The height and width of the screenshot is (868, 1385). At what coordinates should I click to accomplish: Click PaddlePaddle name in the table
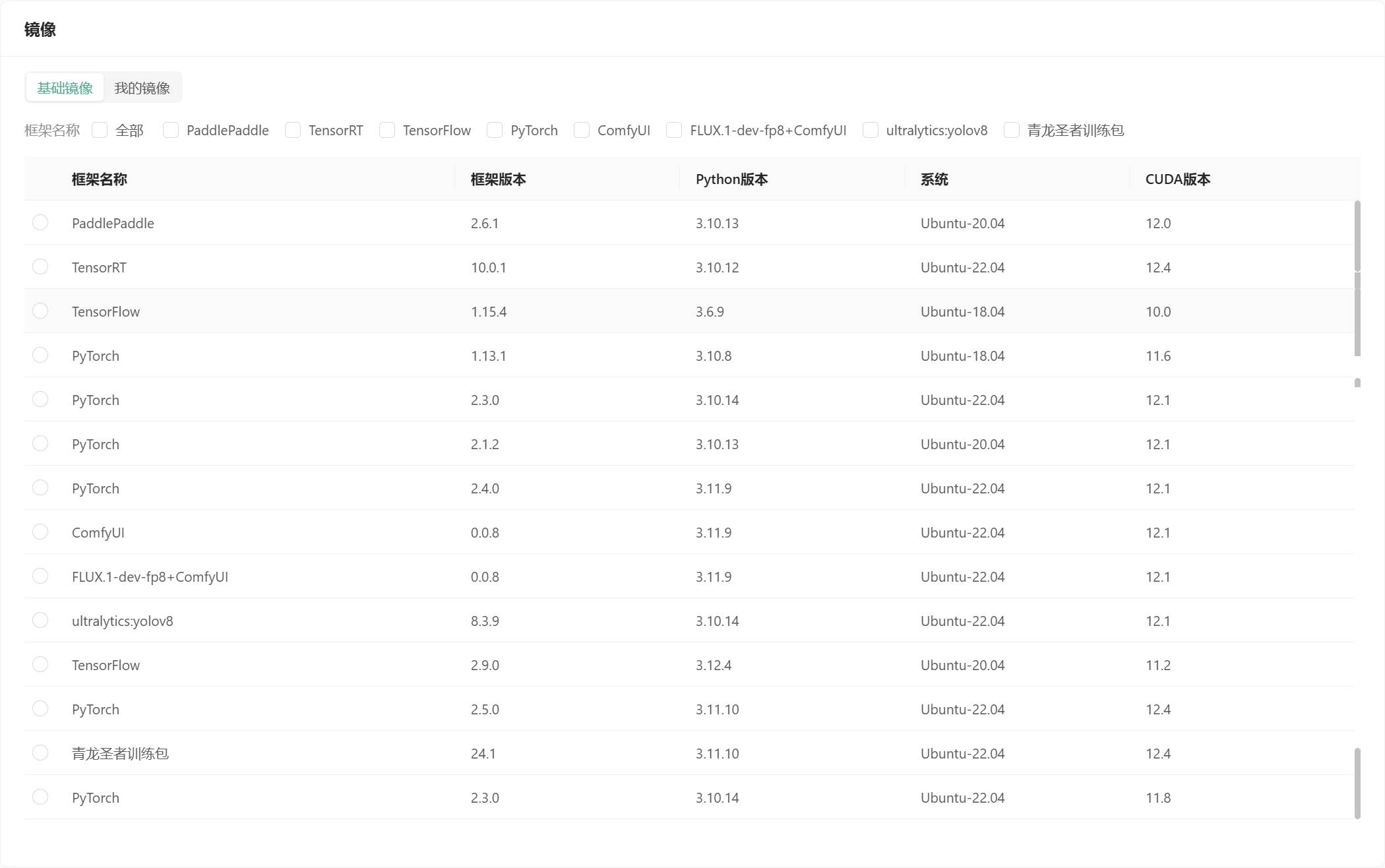pyautogui.click(x=113, y=224)
